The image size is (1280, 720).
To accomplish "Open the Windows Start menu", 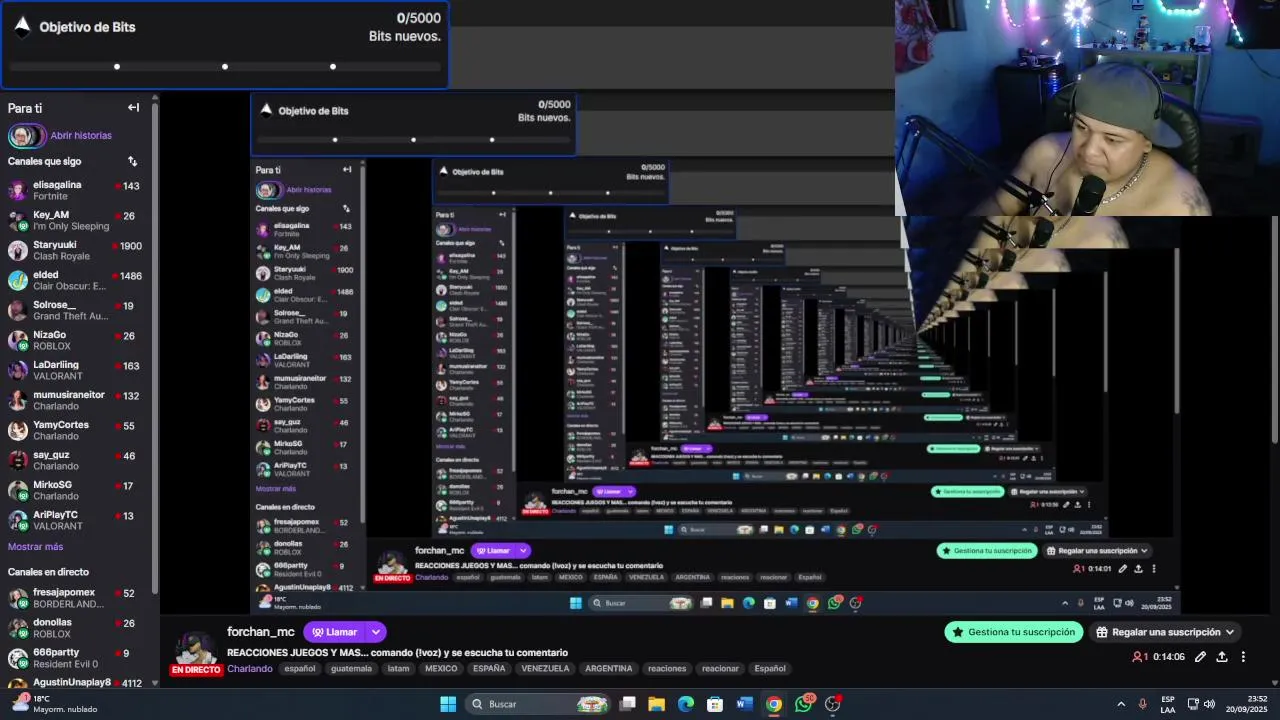I will [x=448, y=704].
